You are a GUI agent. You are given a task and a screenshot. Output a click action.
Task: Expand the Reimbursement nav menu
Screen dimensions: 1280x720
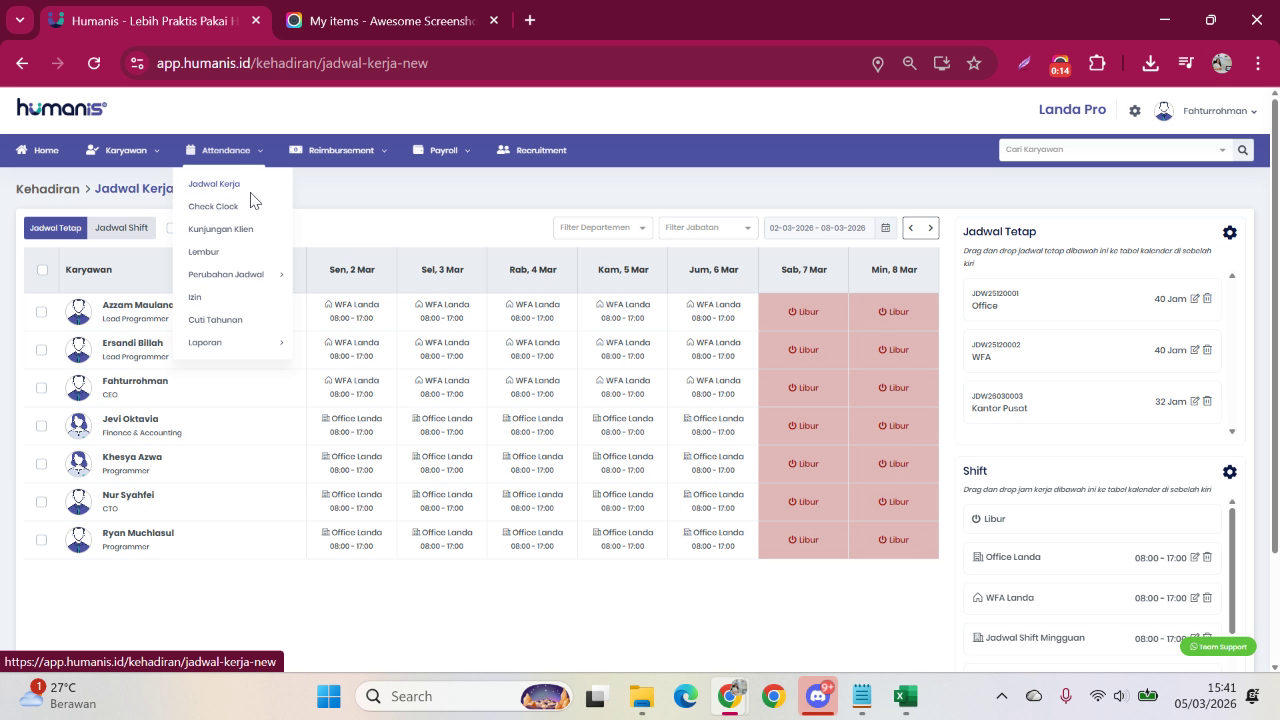[338, 150]
